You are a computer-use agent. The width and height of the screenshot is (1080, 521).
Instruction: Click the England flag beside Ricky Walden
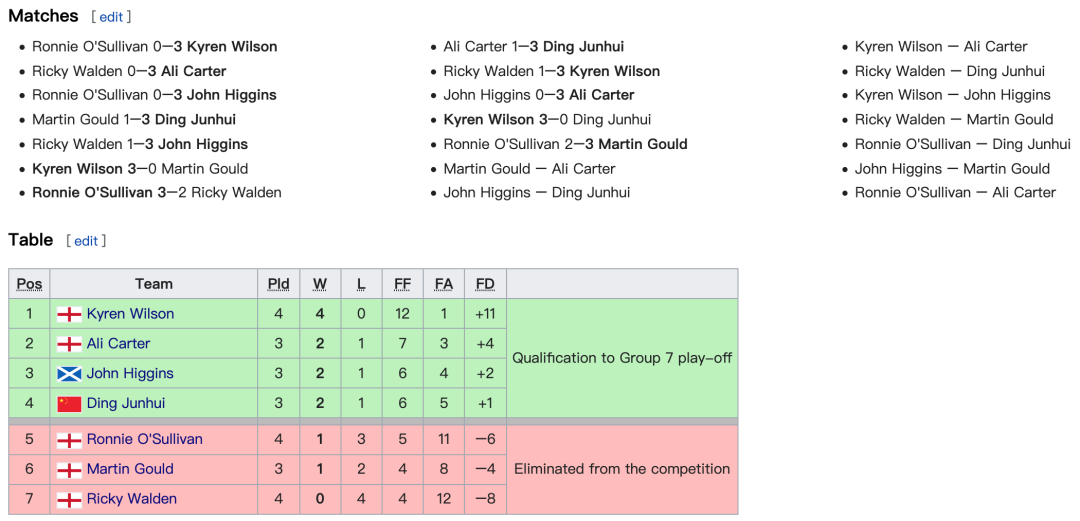pos(69,499)
